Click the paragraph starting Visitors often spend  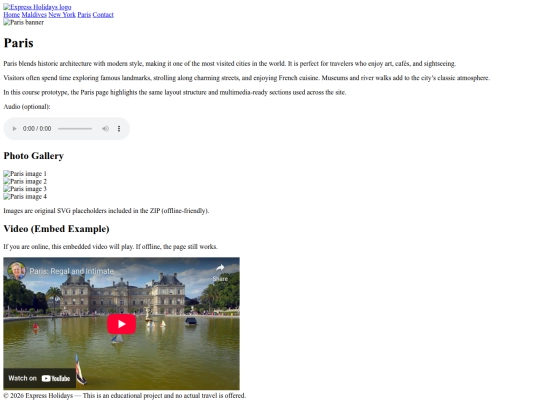(247, 78)
